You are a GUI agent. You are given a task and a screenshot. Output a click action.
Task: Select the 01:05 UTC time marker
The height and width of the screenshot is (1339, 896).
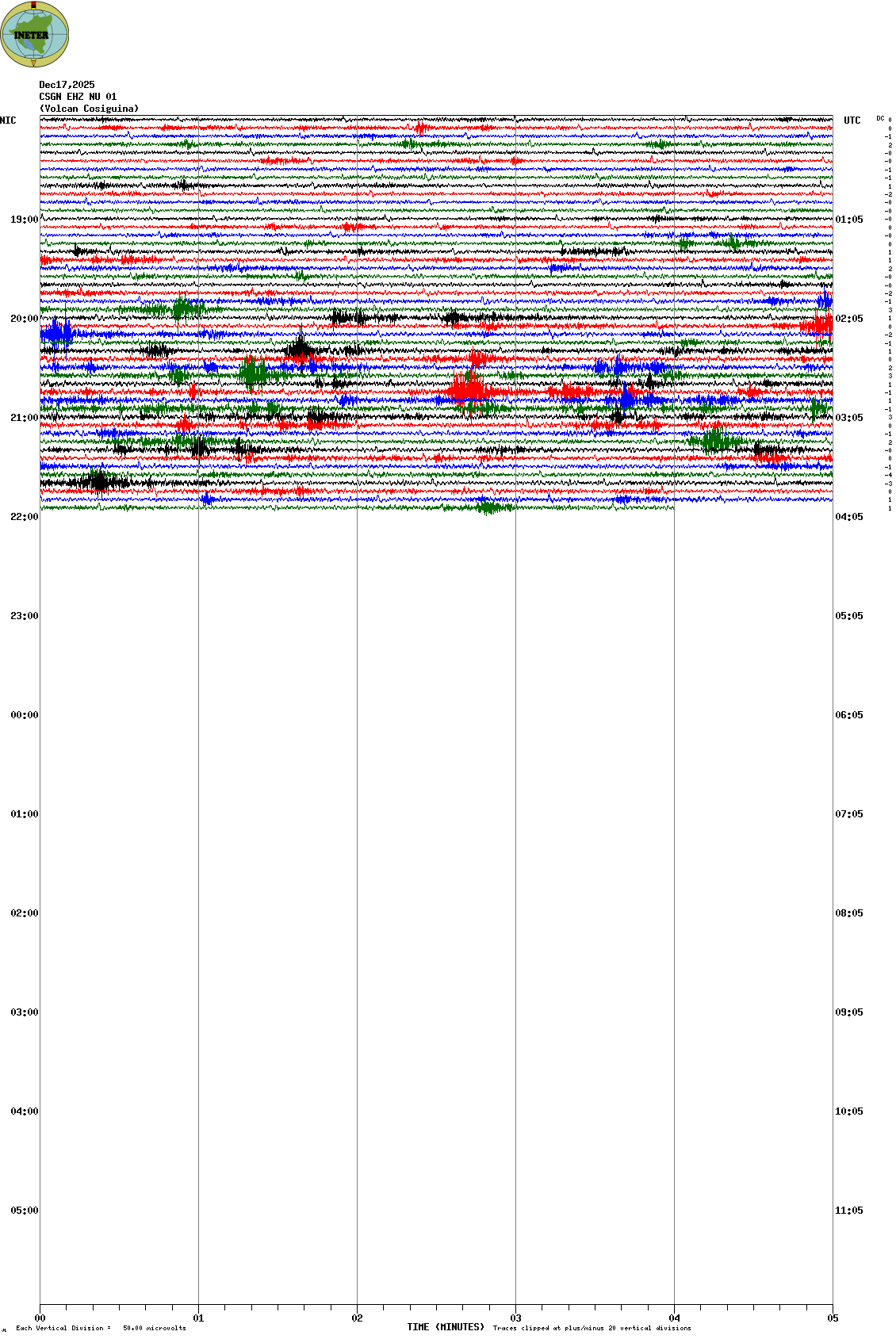[849, 220]
